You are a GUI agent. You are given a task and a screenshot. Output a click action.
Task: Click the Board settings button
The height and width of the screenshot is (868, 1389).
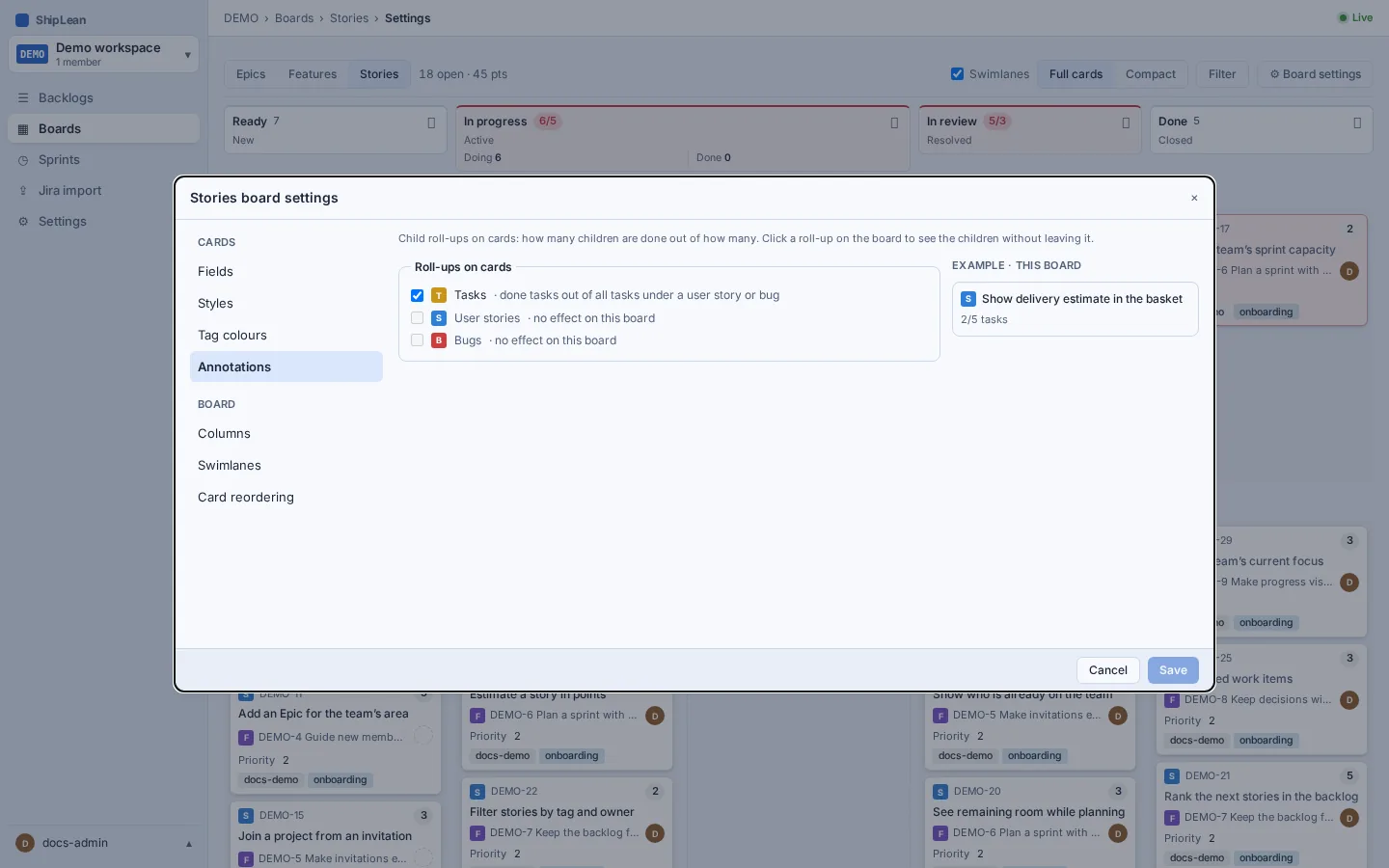(x=1315, y=74)
